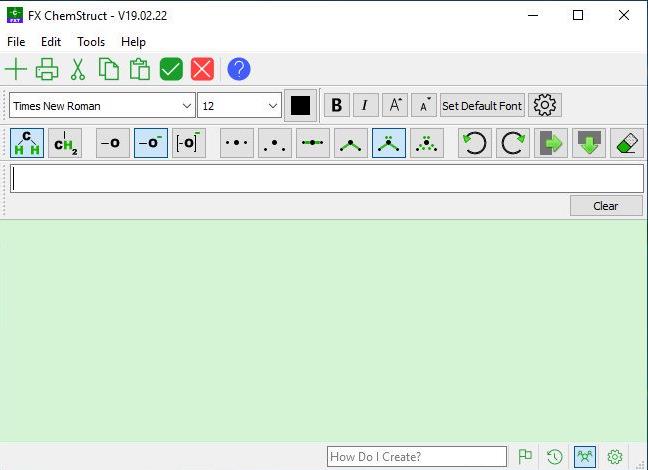Open the history clock icon
Viewport: 648px width, 470px height.
click(x=555, y=456)
